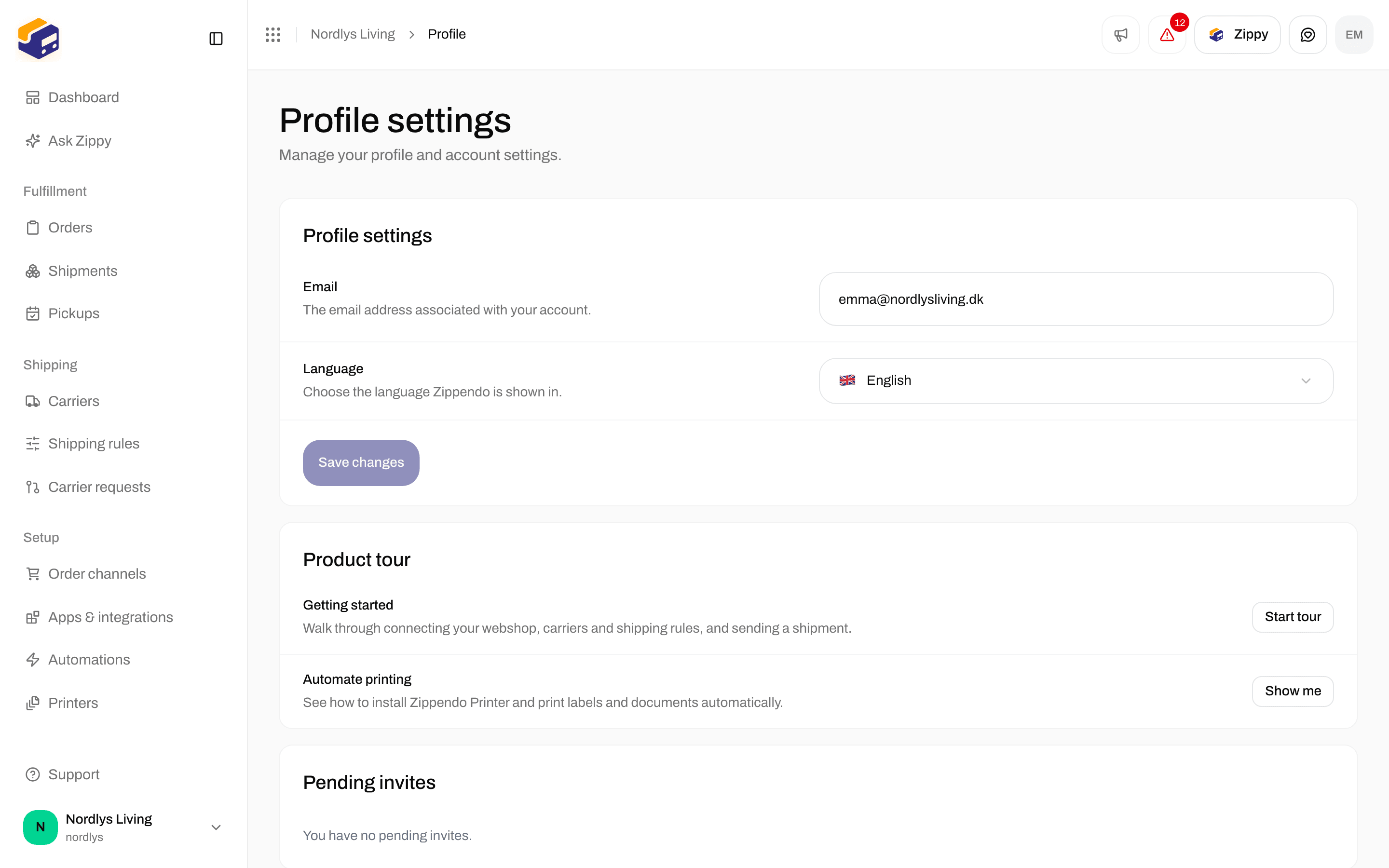Click the Dashboard icon in sidebar
1389x868 pixels.
pos(33,97)
